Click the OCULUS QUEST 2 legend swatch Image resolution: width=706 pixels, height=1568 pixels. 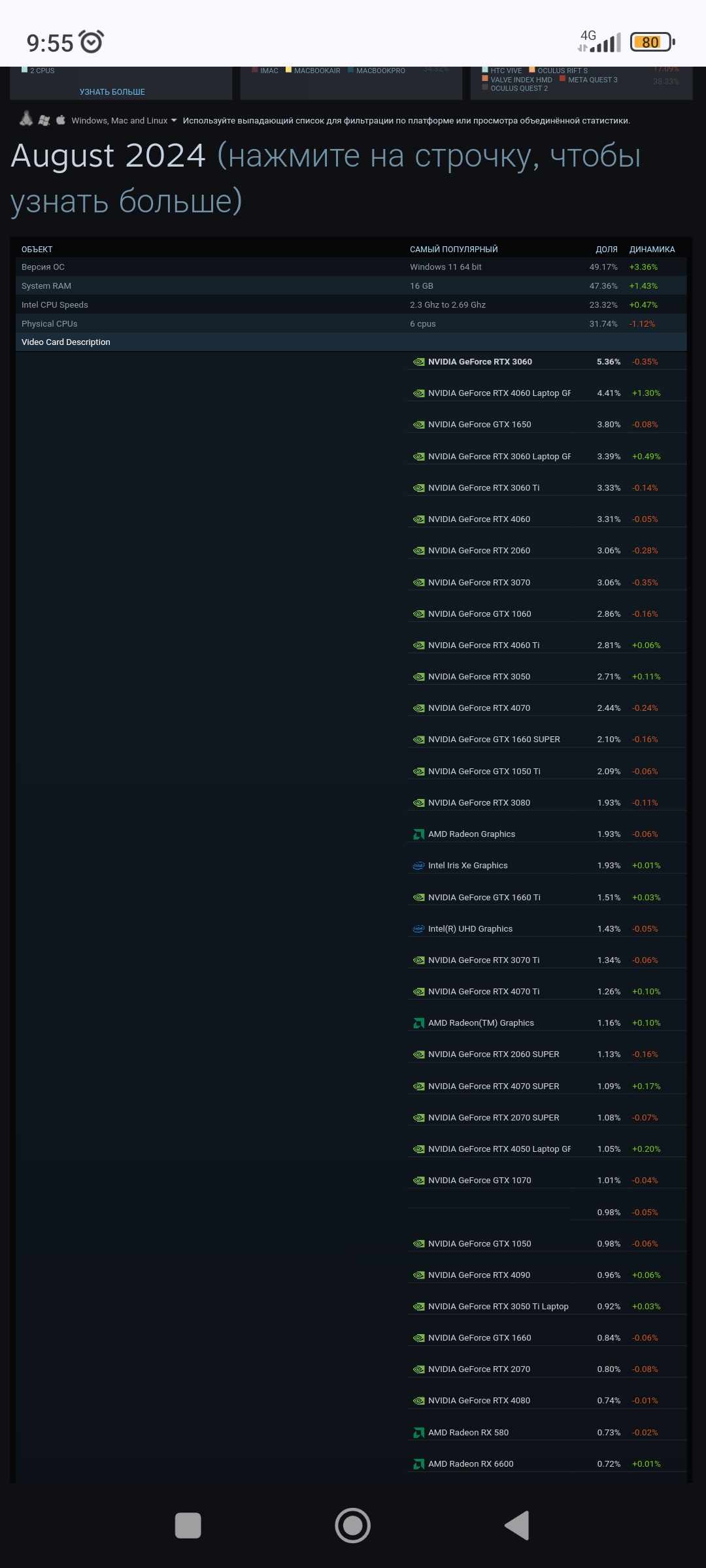[485, 88]
